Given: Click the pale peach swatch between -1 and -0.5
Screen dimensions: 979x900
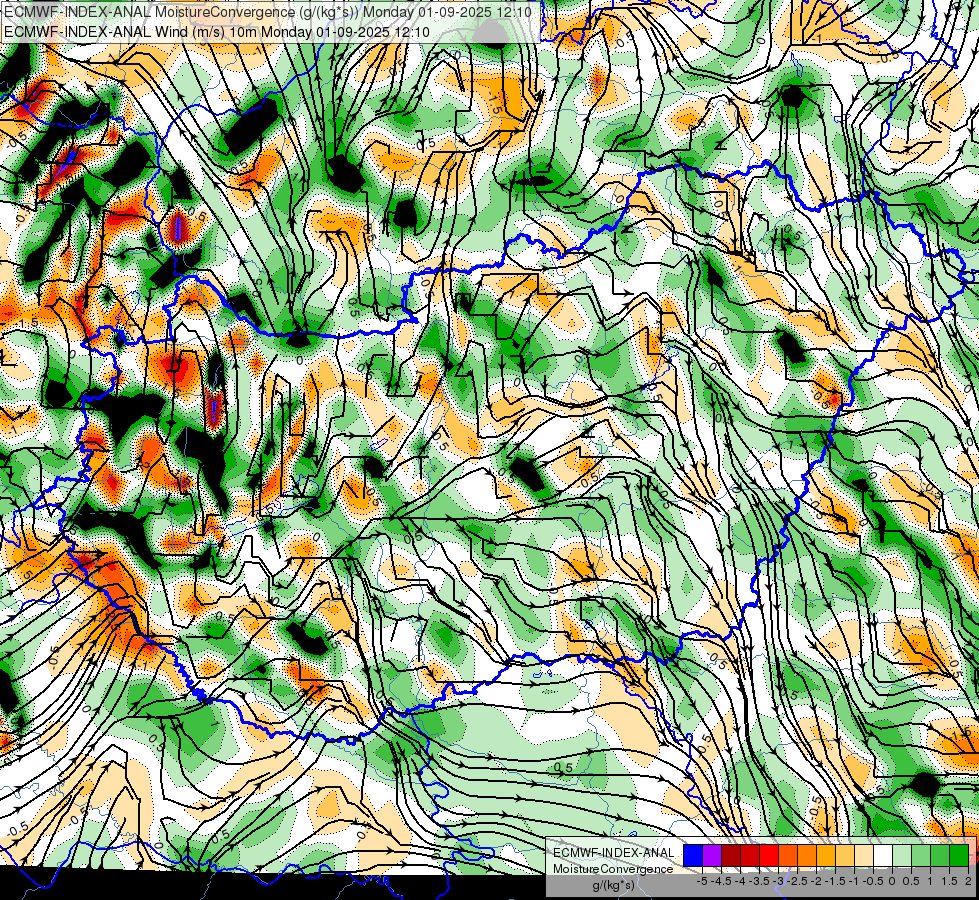Looking at the screenshot, I should [x=864, y=855].
